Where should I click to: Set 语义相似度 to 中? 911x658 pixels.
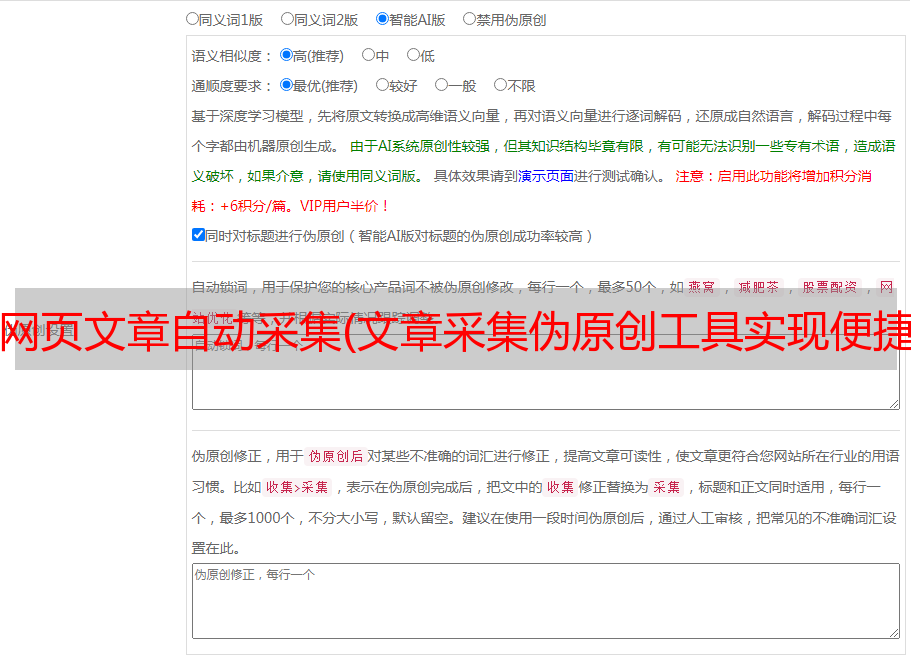368,55
